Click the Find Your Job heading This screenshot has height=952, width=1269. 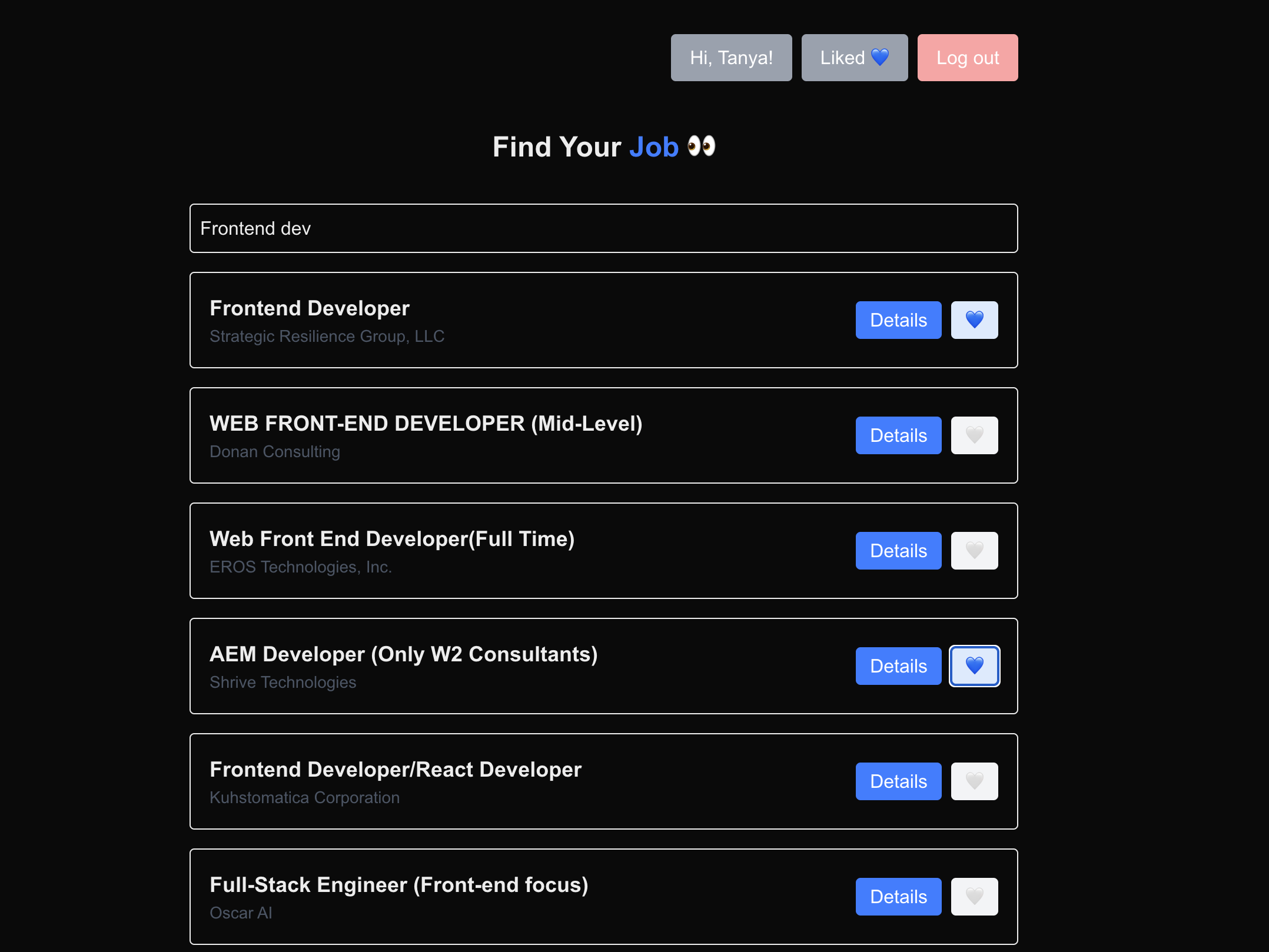coord(604,147)
